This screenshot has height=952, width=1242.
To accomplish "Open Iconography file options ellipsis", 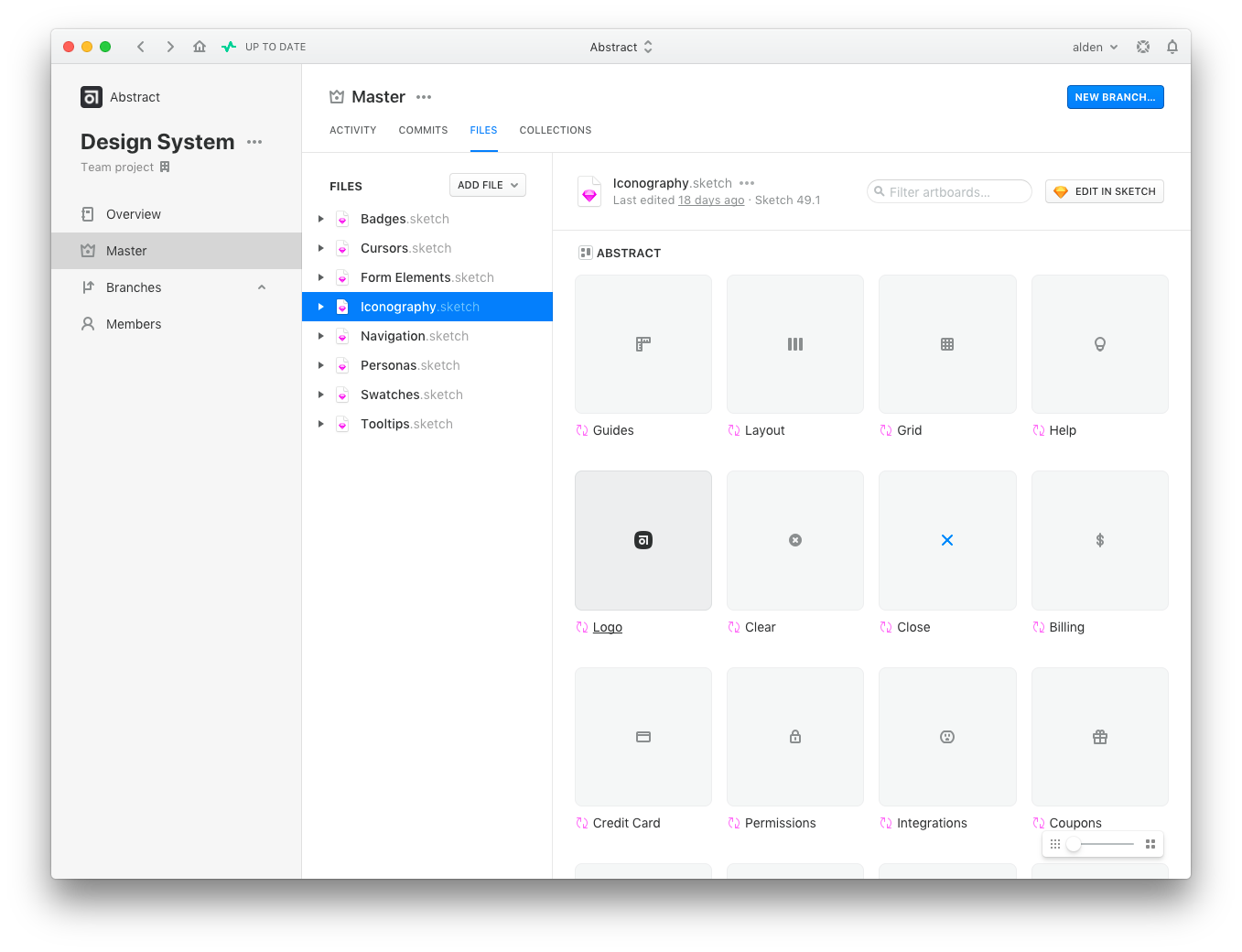I will coord(747,183).
